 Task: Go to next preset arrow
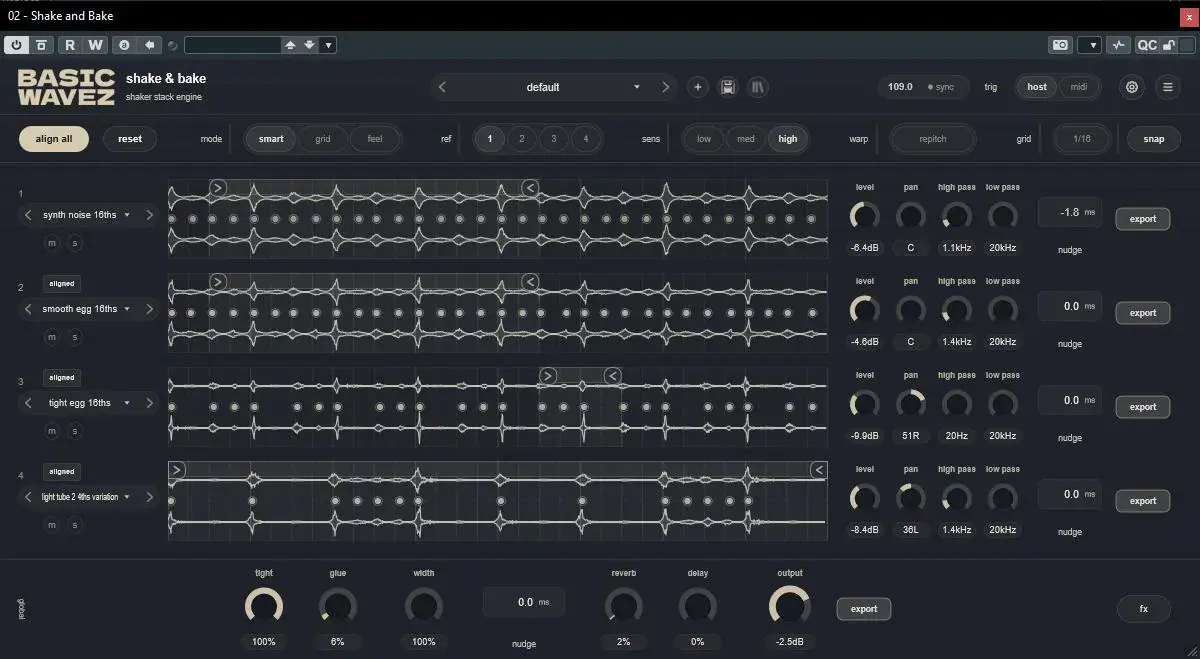click(666, 87)
